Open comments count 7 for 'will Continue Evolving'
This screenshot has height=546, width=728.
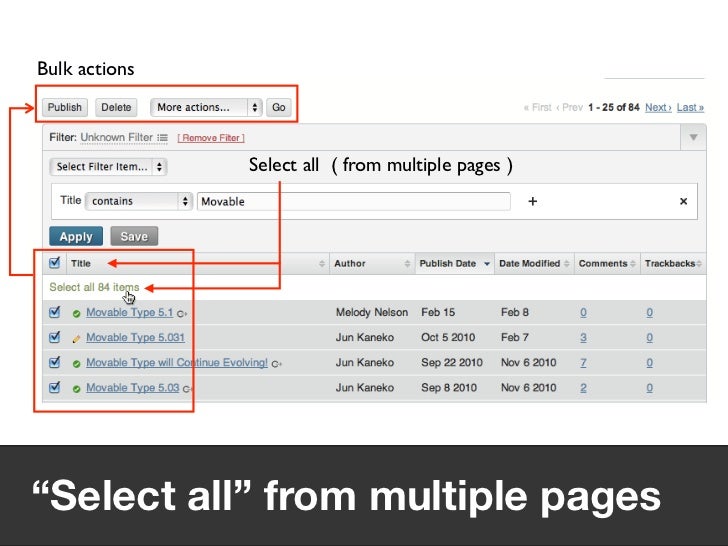tap(583, 363)
